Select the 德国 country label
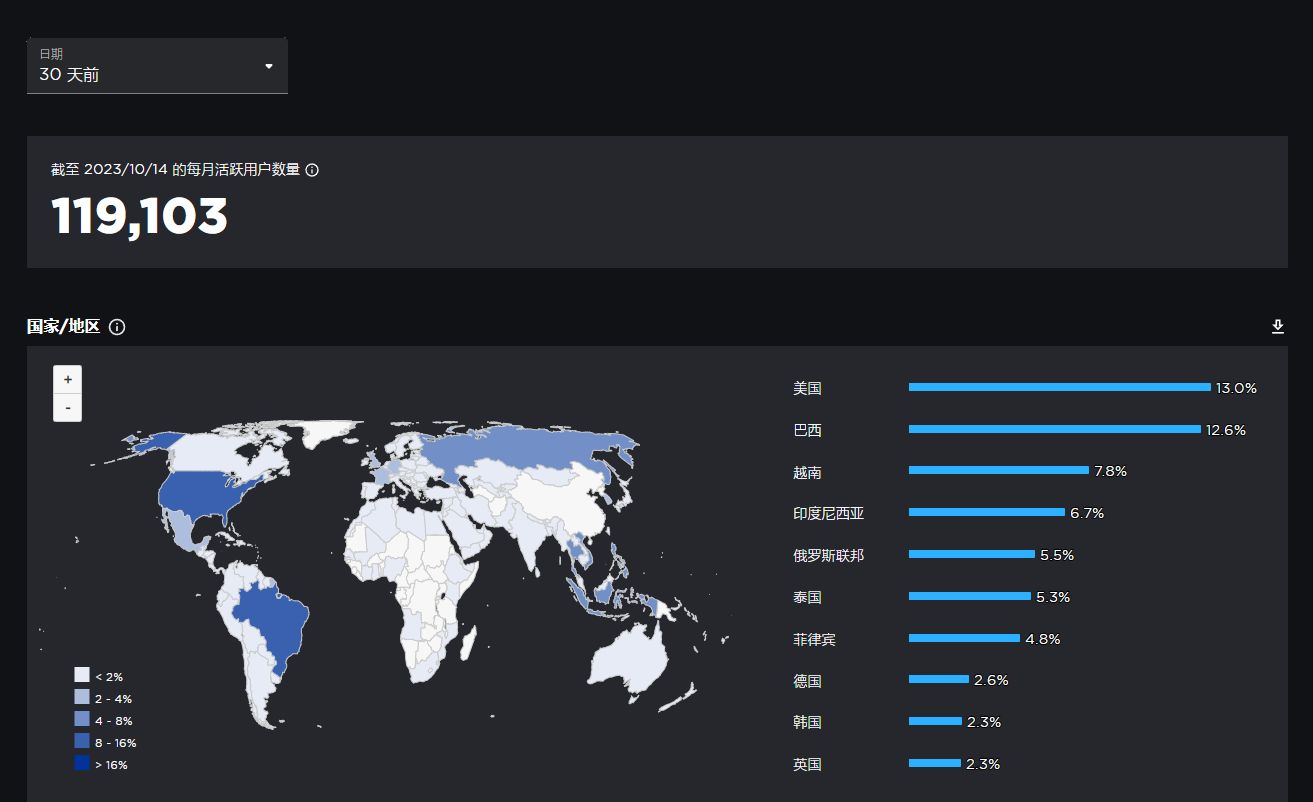The height and width of the screenshot is (802, 1313). point(807,681)
